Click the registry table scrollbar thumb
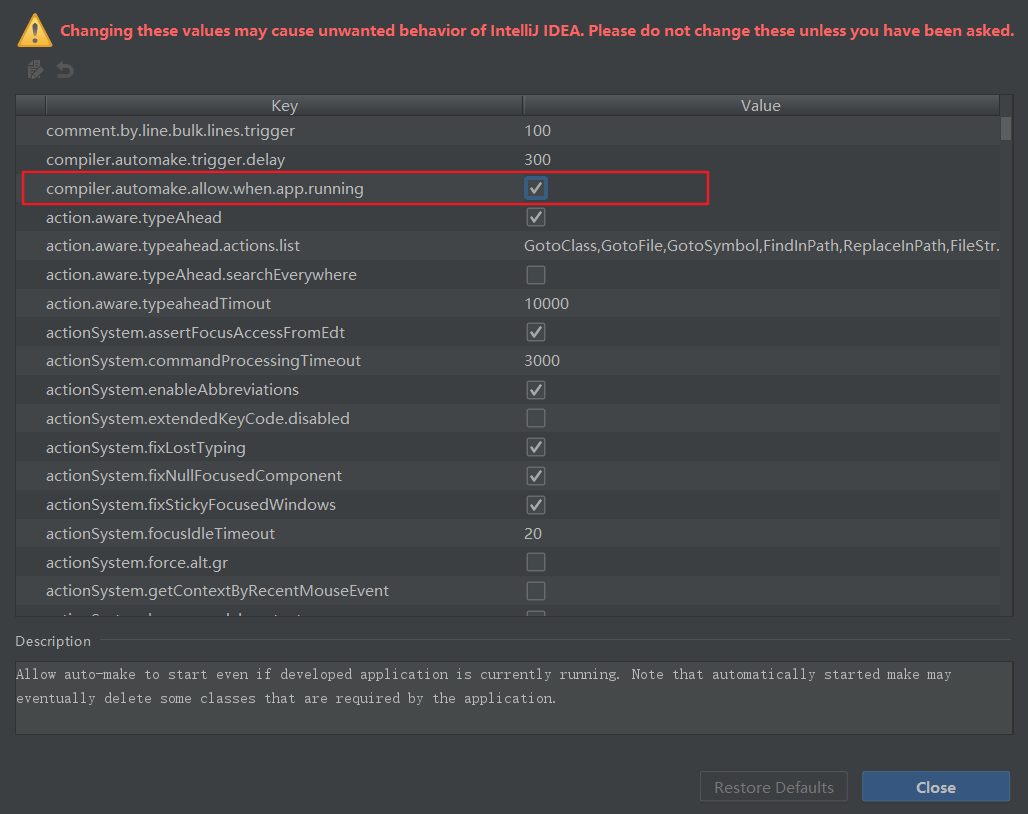The image size is (1028, 814). [1005, 129]
